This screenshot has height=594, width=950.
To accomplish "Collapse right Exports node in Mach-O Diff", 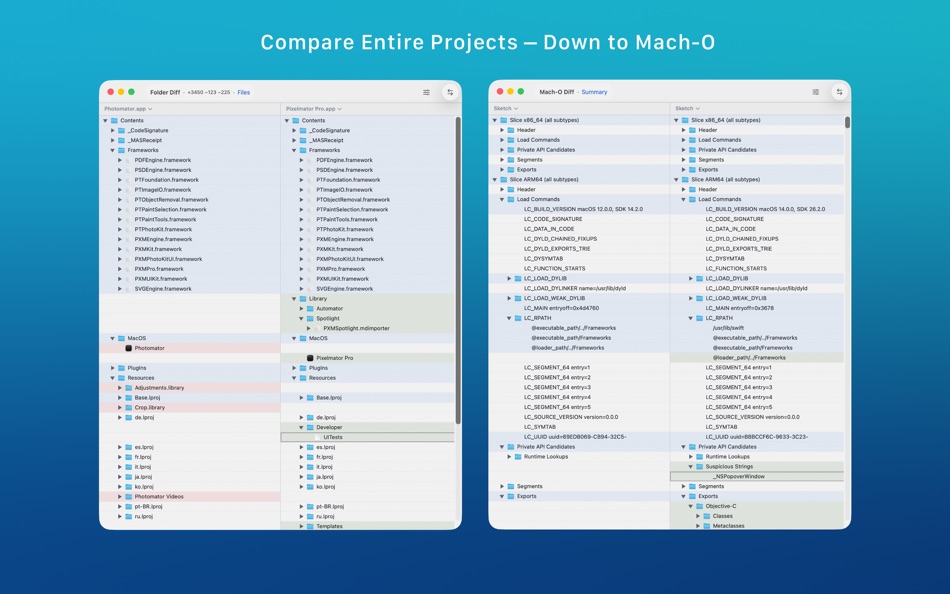I will [683, 496].
